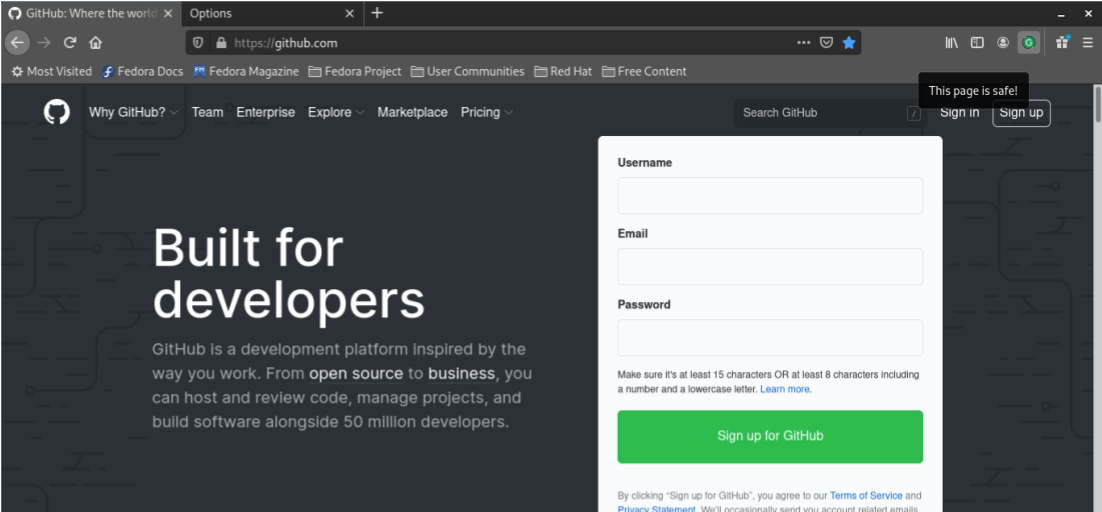Expand the Why GitHub? dropdown
The height and width of the screenshot is (512, 1102).
pos(134,112)
